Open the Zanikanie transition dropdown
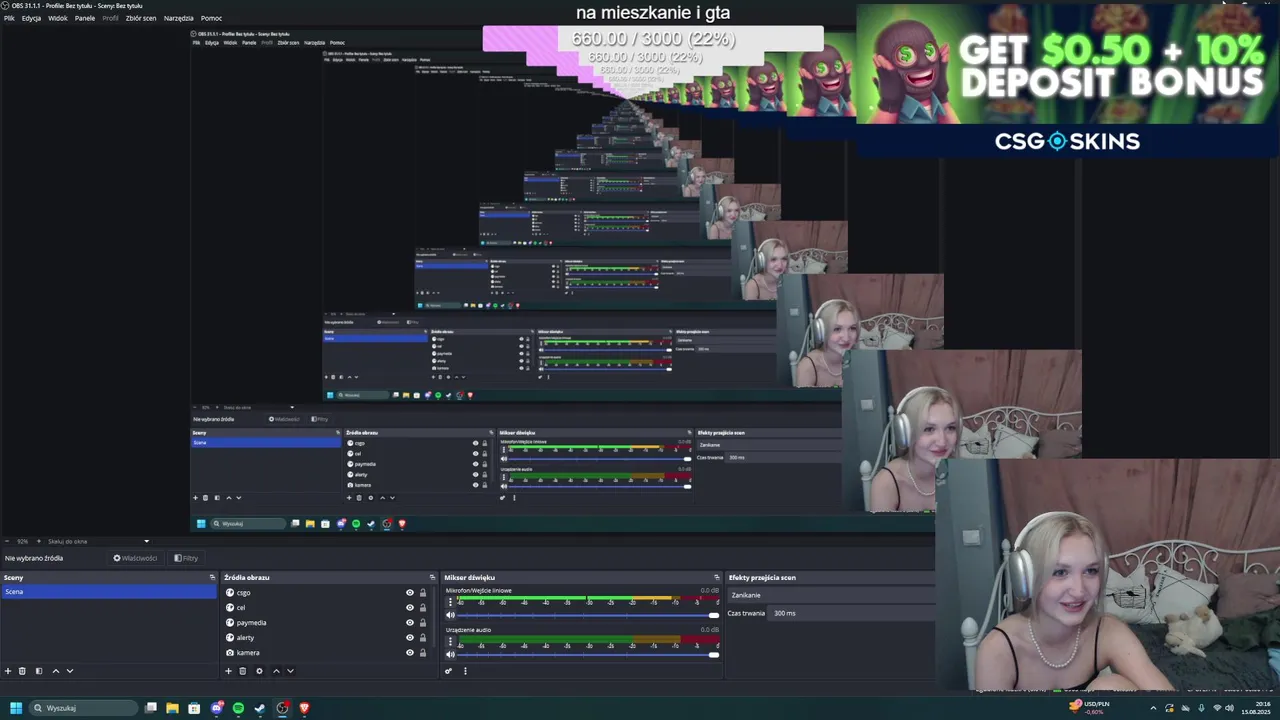The height and width of the screenshot is (720, 1280). coord(830,595)
